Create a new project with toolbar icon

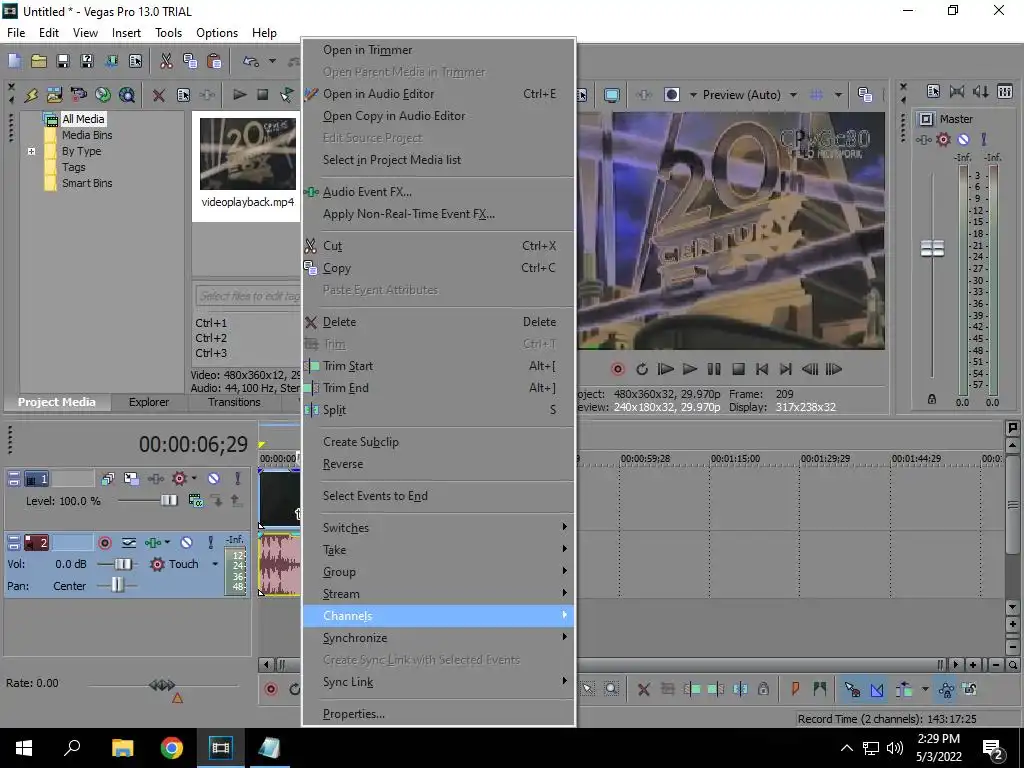click(x=14, y=61)
